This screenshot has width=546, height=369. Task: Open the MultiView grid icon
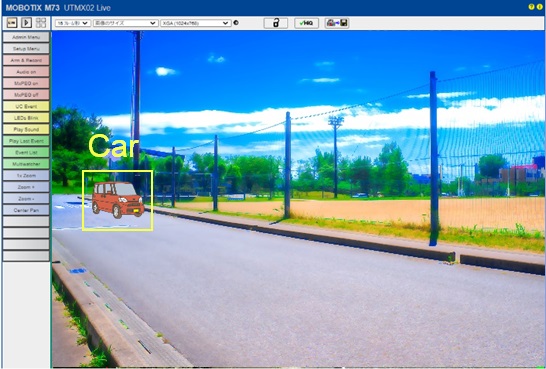tap(41, 23)
